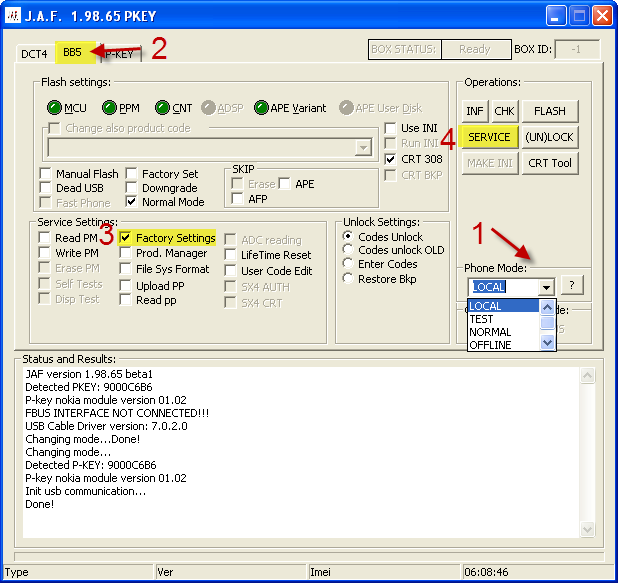
Task: Click the Imei status bar cell
Action: tap(383, 572)
